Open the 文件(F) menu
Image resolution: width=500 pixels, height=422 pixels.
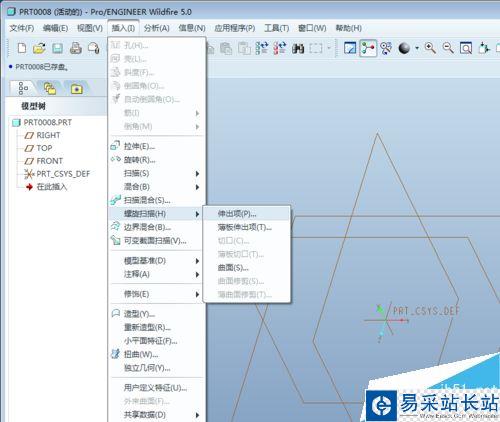point(22,28)
